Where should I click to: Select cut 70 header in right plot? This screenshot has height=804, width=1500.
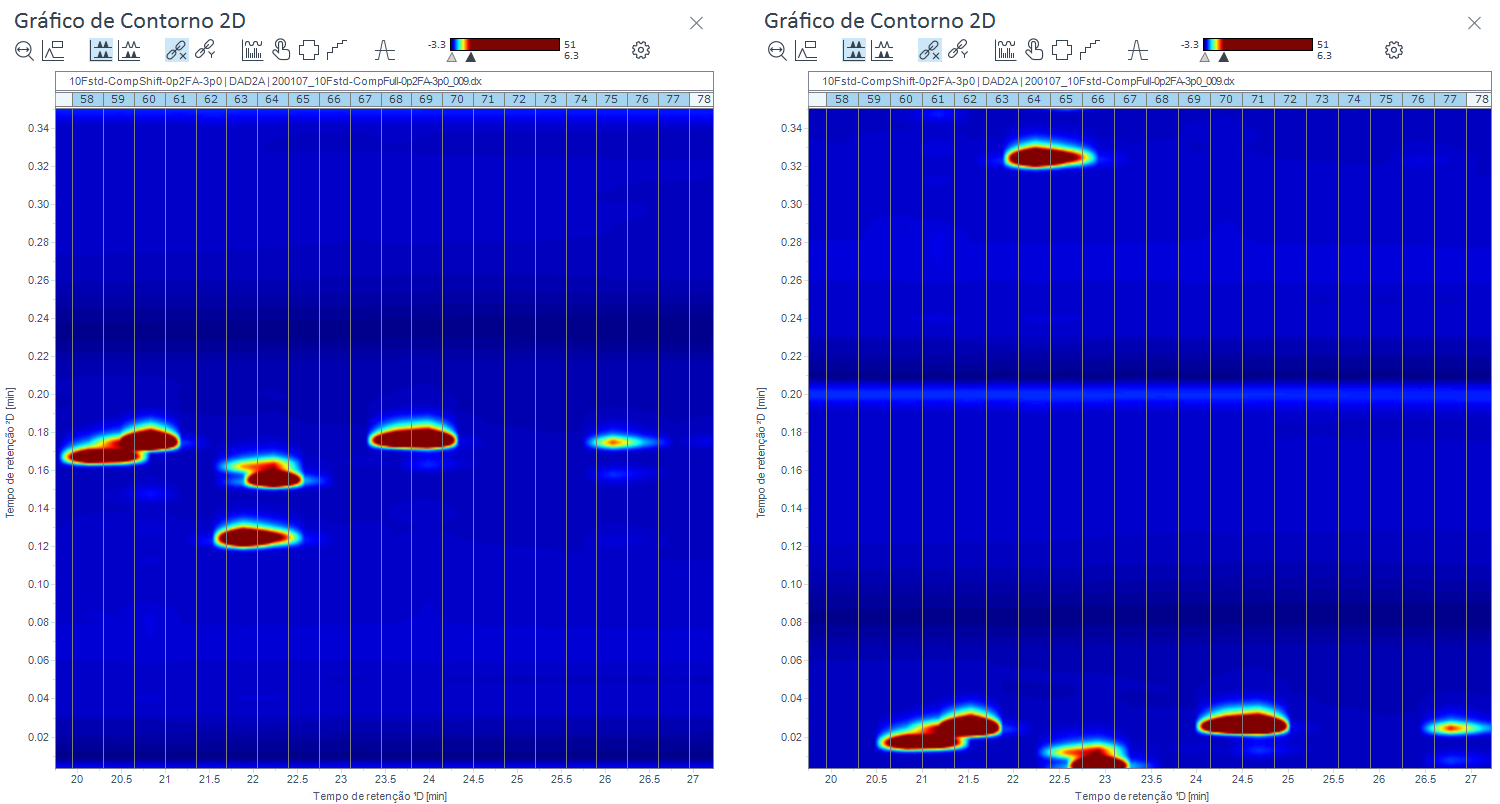(x=1226, y=99)
